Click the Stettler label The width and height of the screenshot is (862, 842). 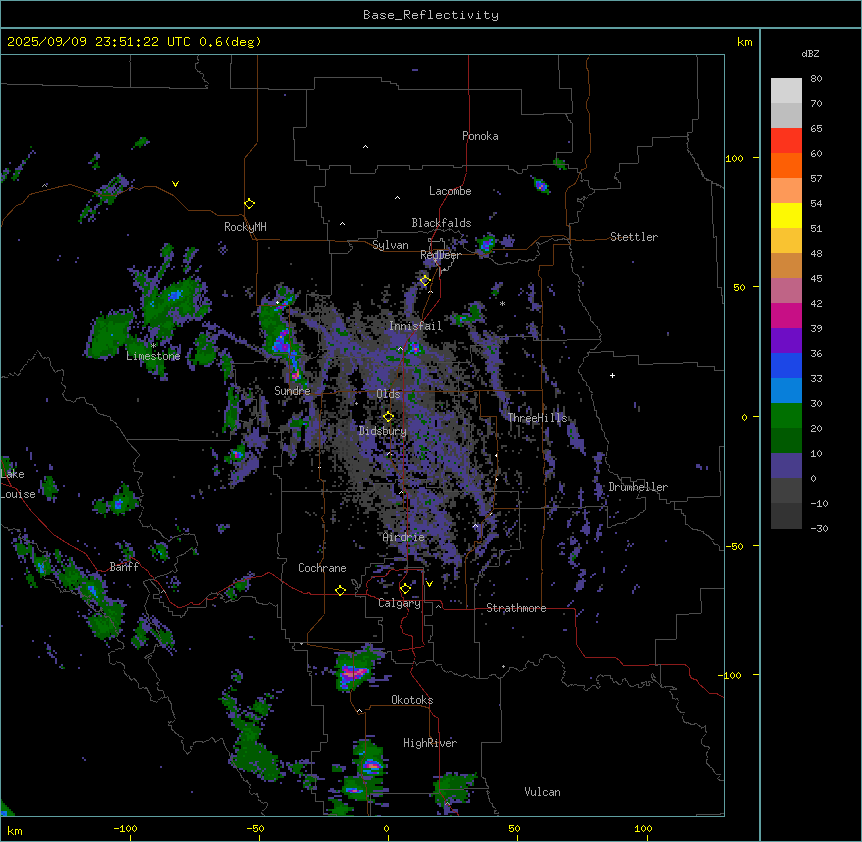[x=634, y=237]
